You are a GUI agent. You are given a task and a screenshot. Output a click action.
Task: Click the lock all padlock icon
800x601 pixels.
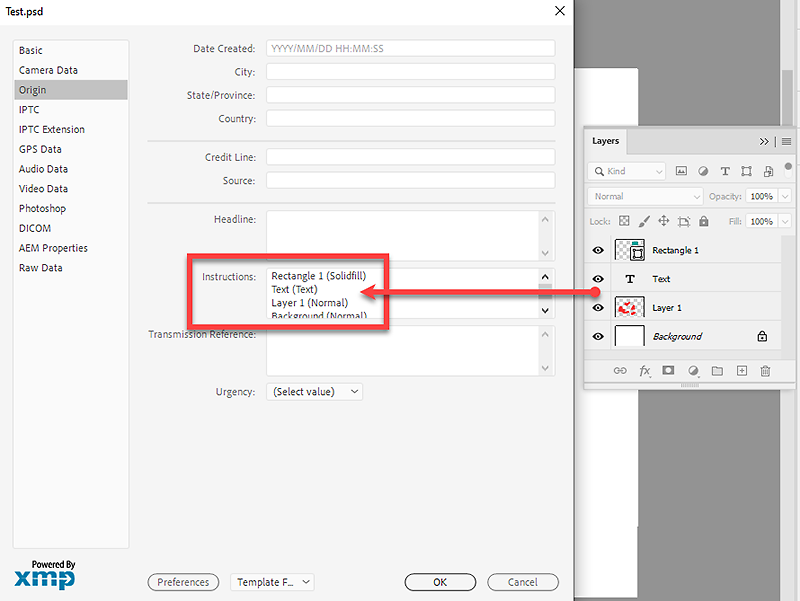click(x=704, y=221)
